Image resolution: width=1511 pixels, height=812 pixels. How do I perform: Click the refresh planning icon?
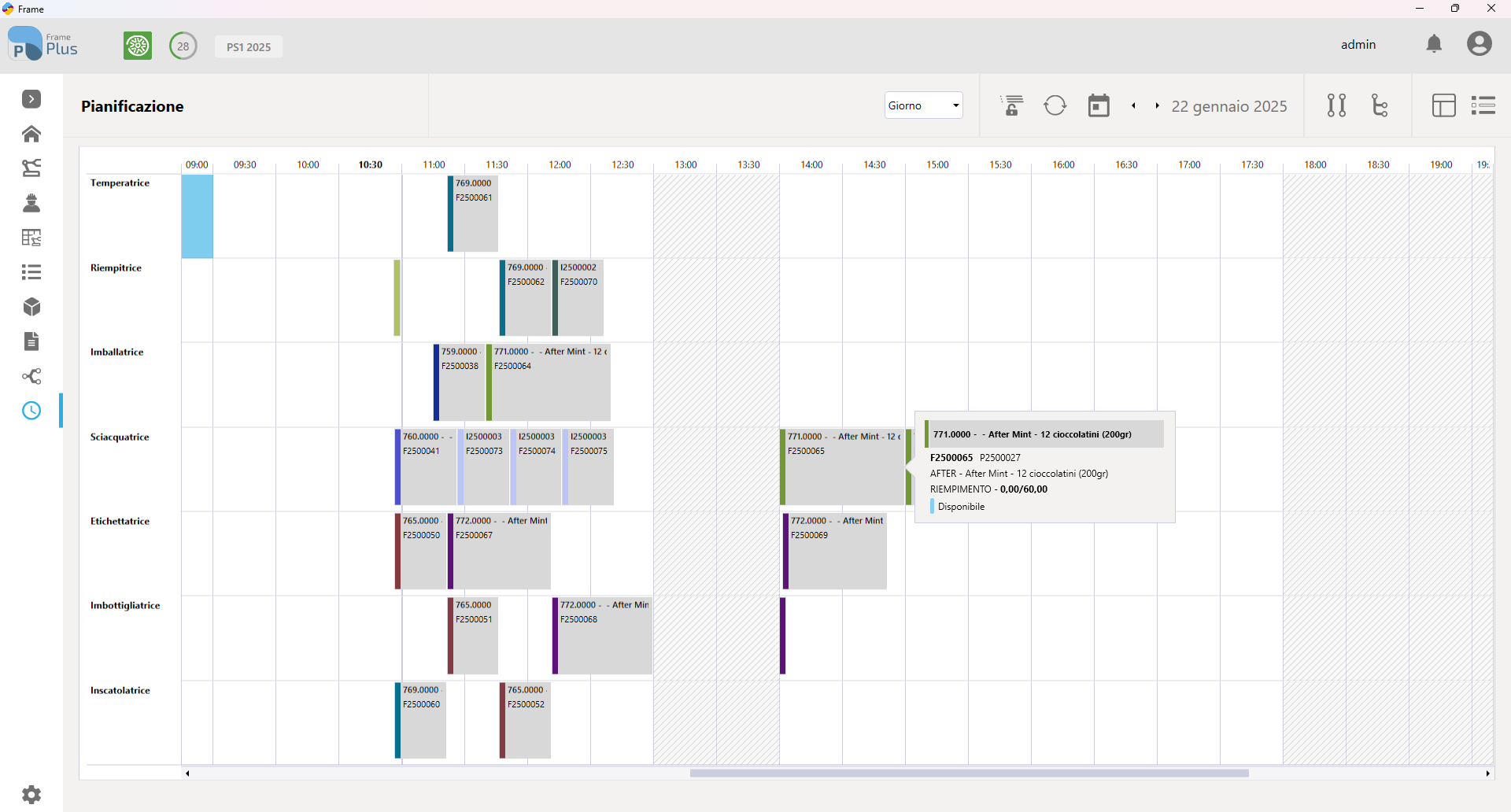(1055, 105)
